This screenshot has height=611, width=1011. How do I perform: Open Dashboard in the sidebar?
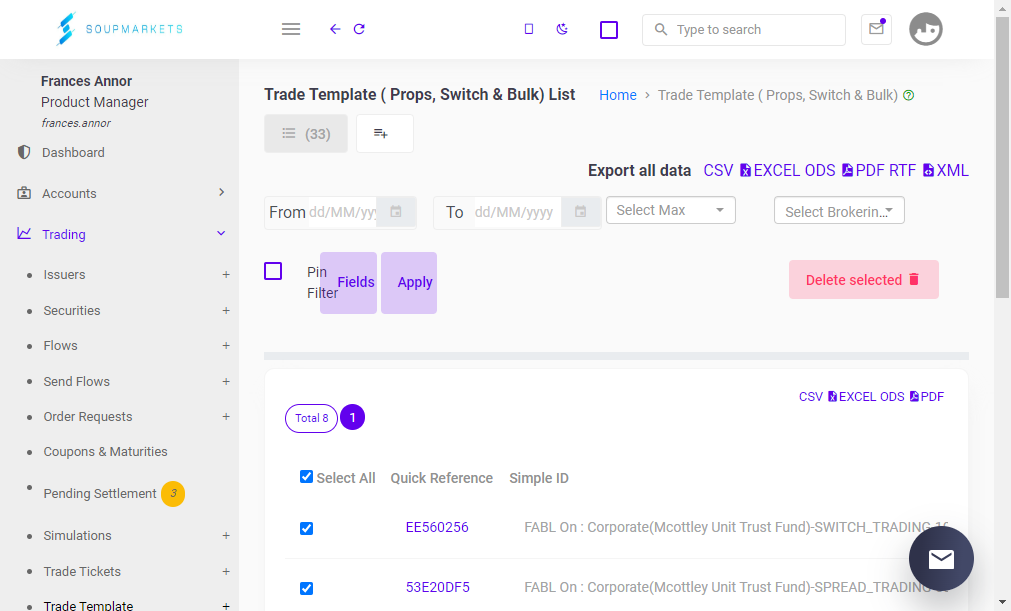tap(74, 153)
